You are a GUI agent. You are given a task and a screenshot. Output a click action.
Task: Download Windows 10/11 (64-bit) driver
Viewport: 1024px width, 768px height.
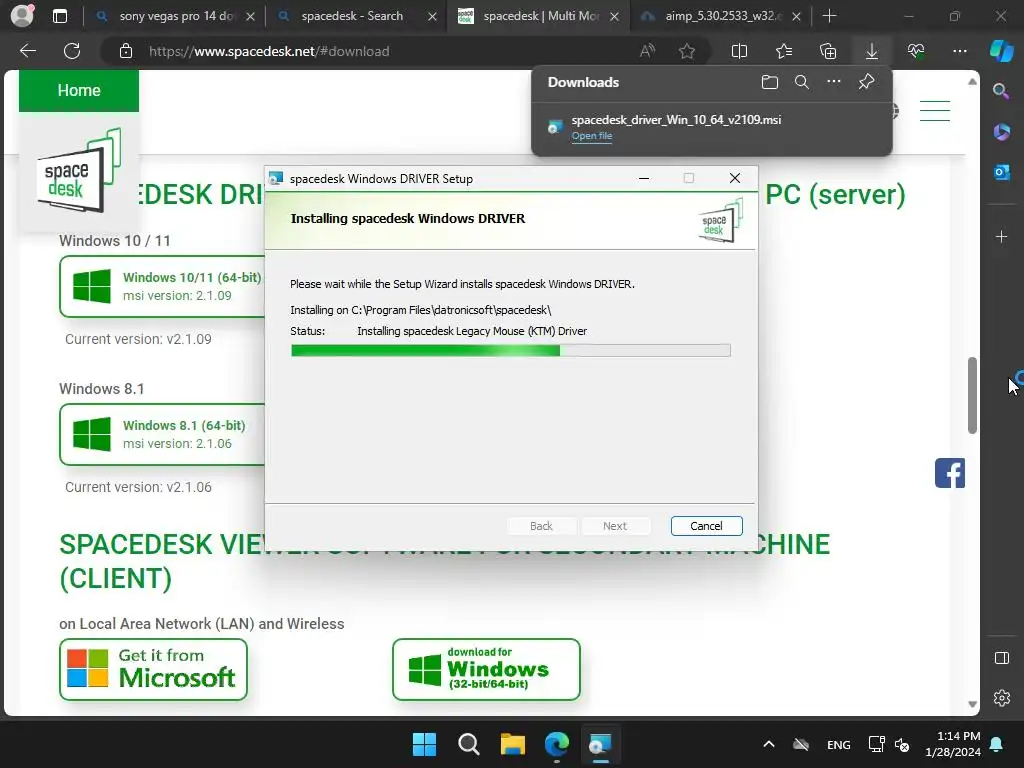pos(163,286)
